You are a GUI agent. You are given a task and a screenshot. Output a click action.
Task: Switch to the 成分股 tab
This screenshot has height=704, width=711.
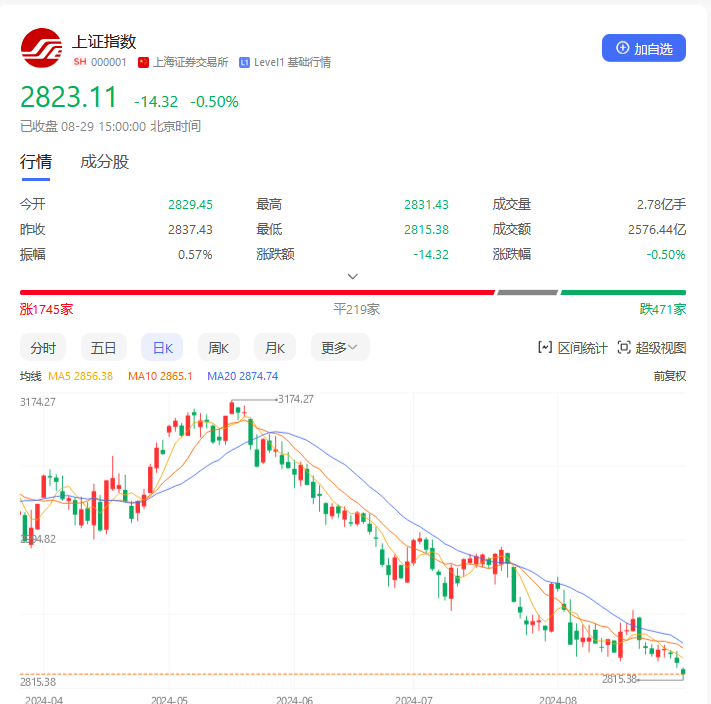coord(104,162)
